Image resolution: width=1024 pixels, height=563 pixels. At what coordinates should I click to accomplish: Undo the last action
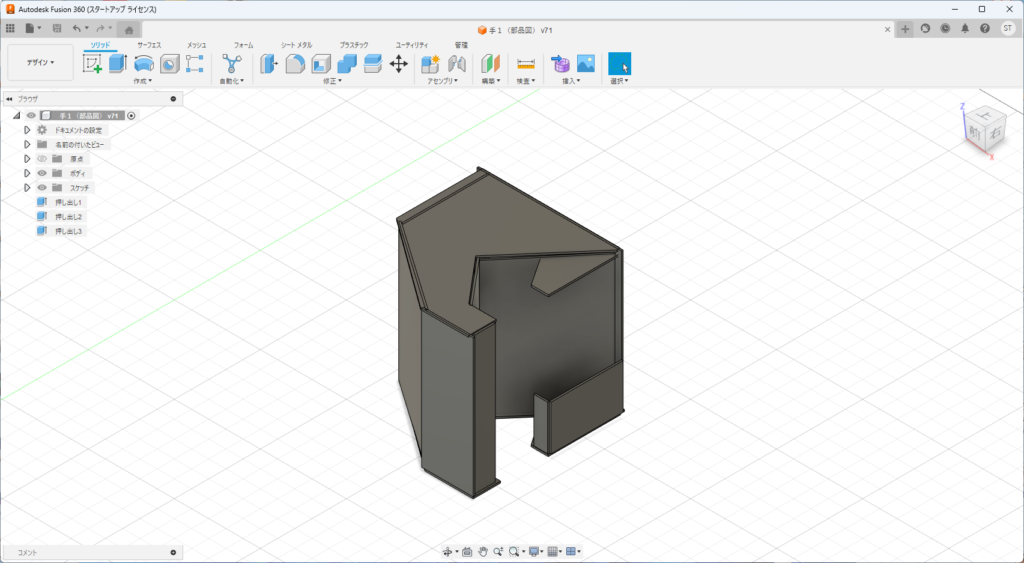pyautogui.click(x=77, y=29)
